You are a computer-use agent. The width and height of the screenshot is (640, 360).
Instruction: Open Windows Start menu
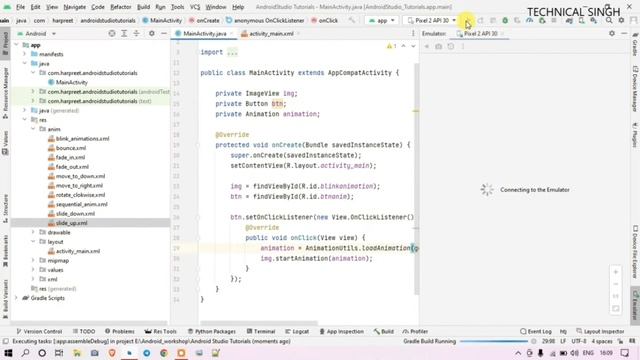[x=8, y=353]
